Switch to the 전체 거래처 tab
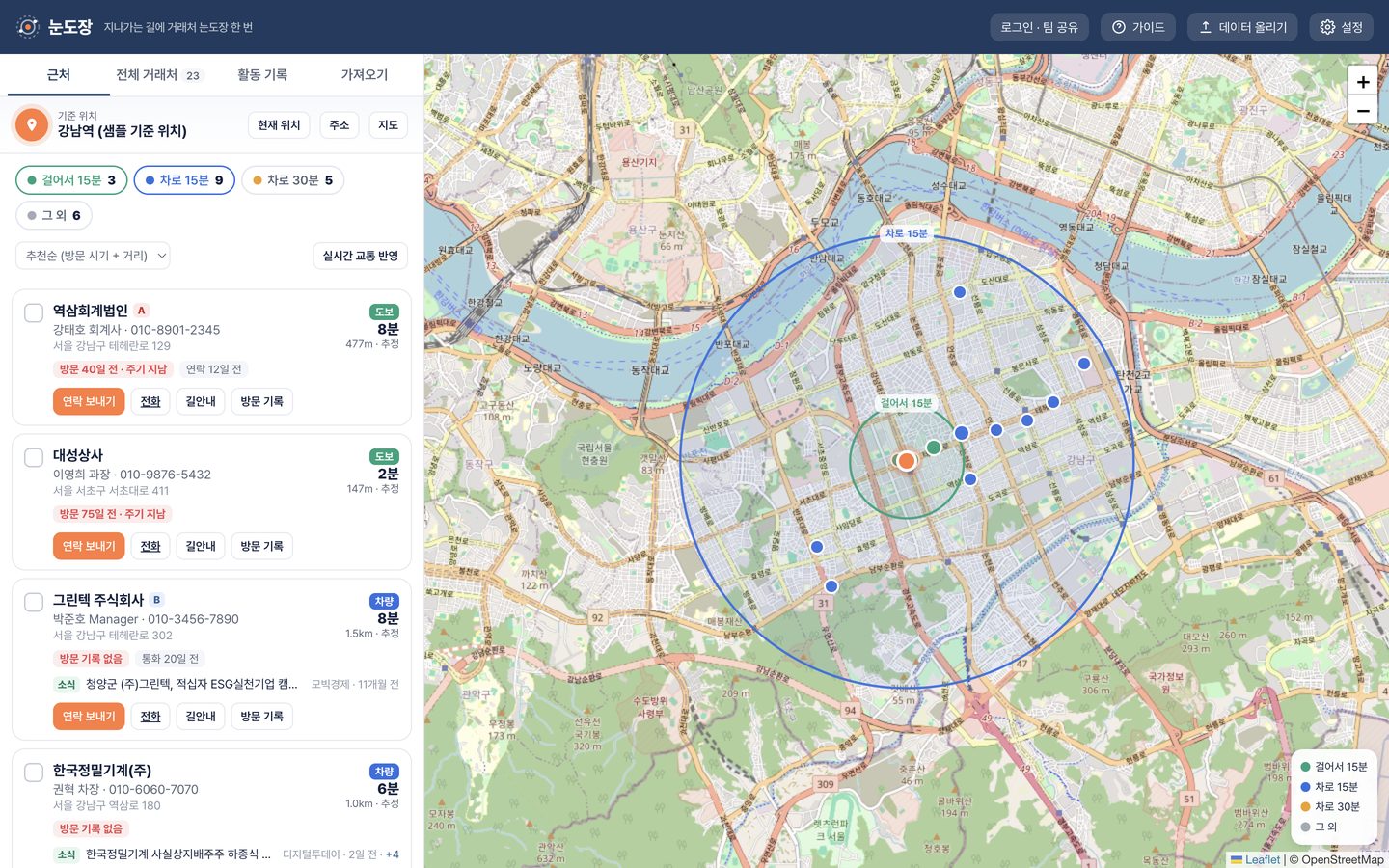The width and height of the screenshot is (1389, 868). (159, 74)
